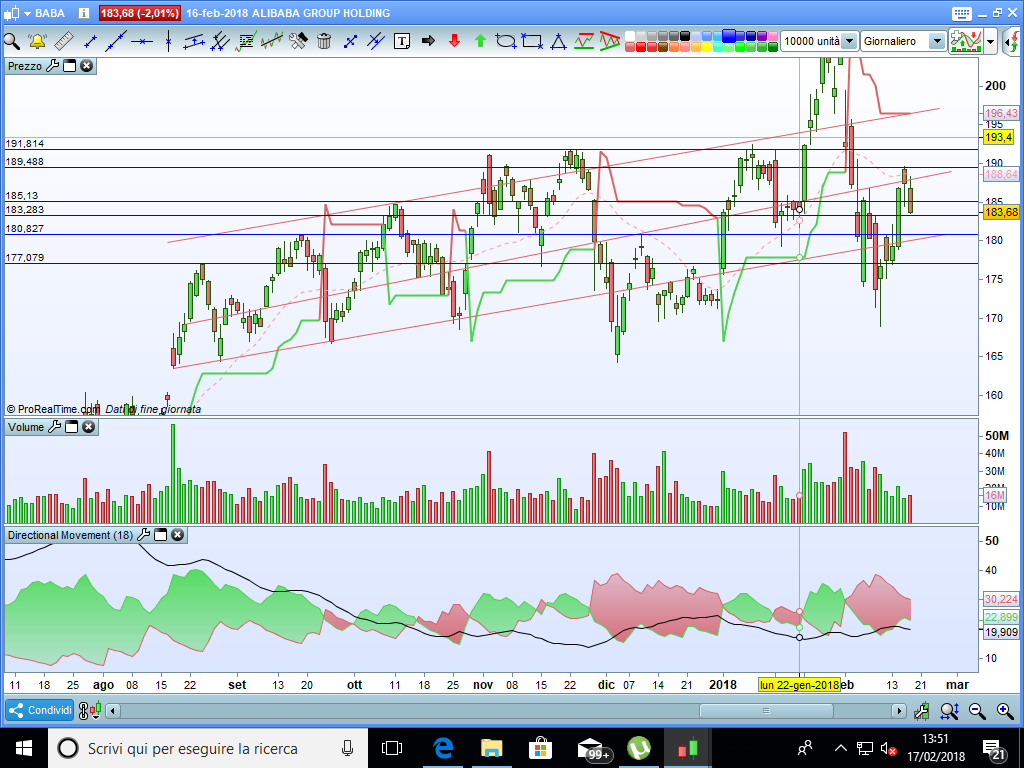The image size is (1024, 768).
Task: Click the scrollbar left arrow
Action: click(x=114, y=711)
